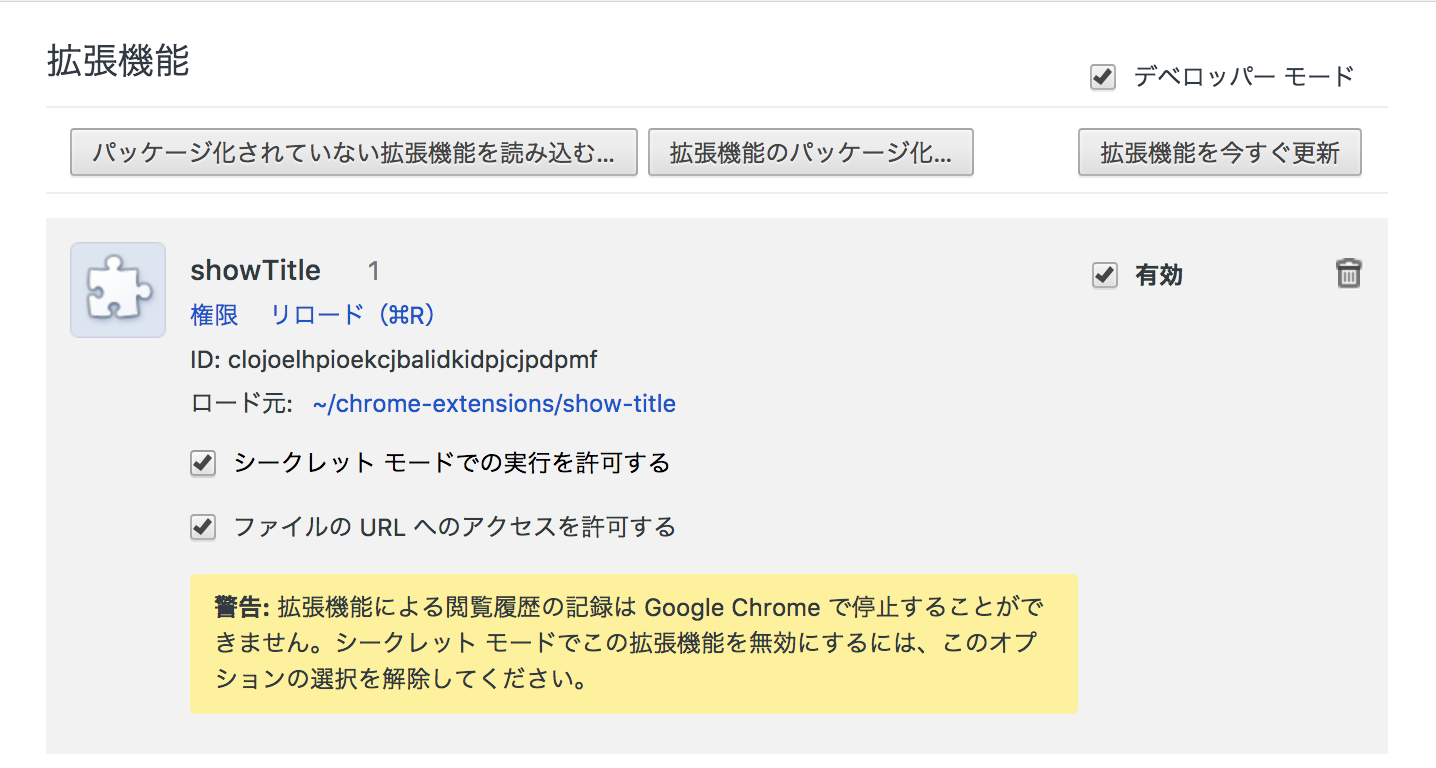Open the 権限 link for showTitle
Screen dimensions: 1436x768
(214, 315)
